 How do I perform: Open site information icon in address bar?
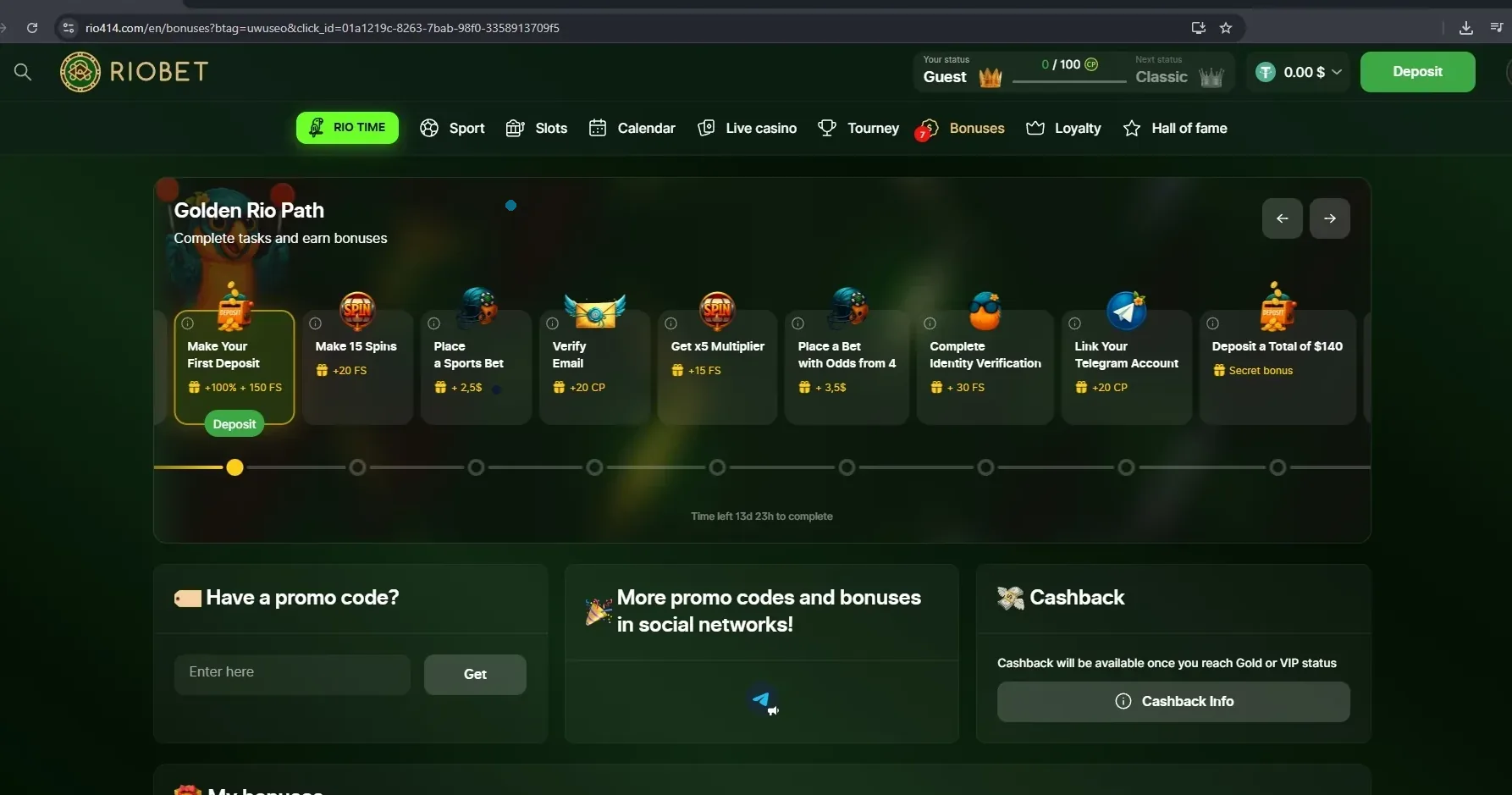point(69,28)
